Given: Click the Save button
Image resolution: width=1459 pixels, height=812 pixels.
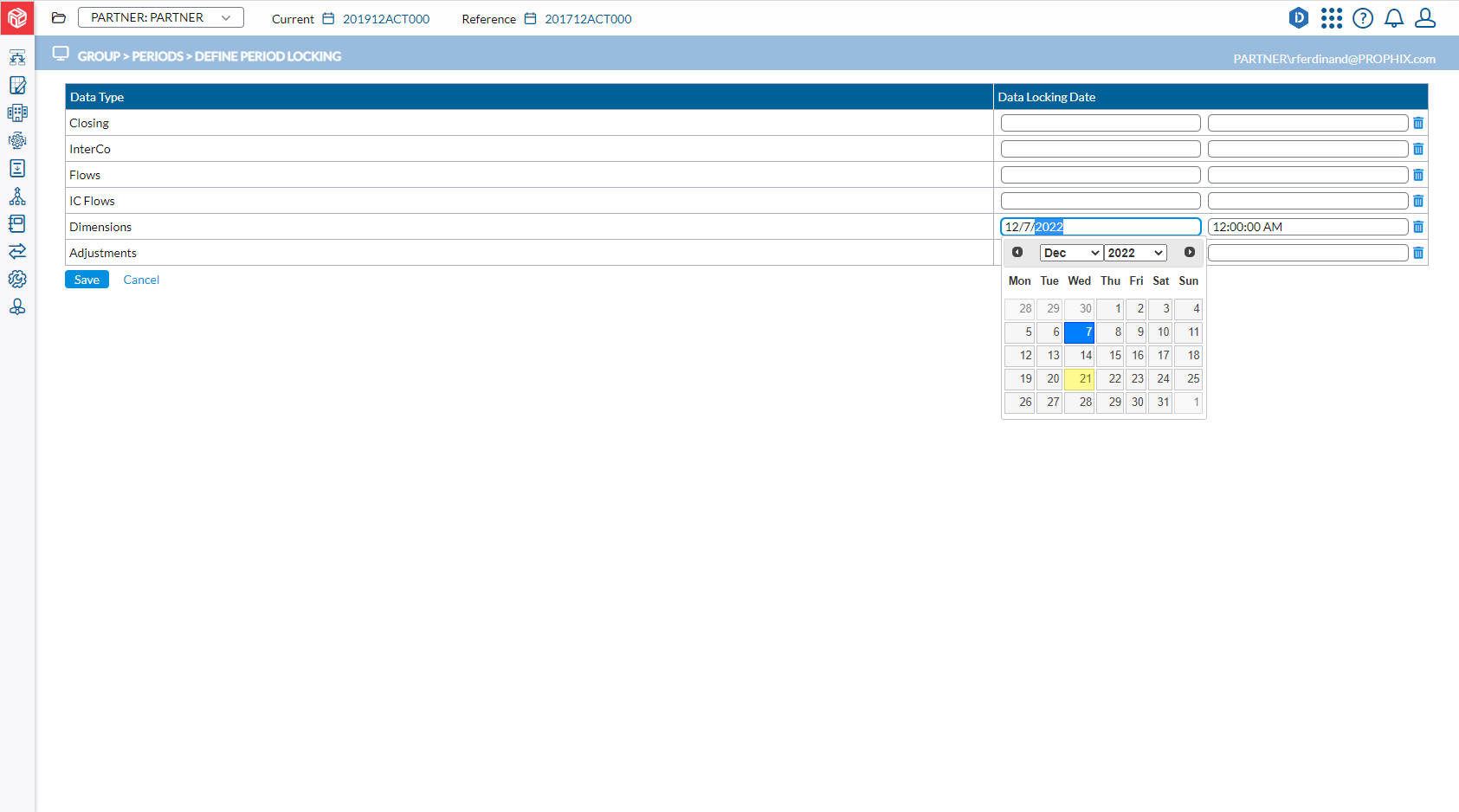Looking at the screenshot, I should (x=87, y=280).
